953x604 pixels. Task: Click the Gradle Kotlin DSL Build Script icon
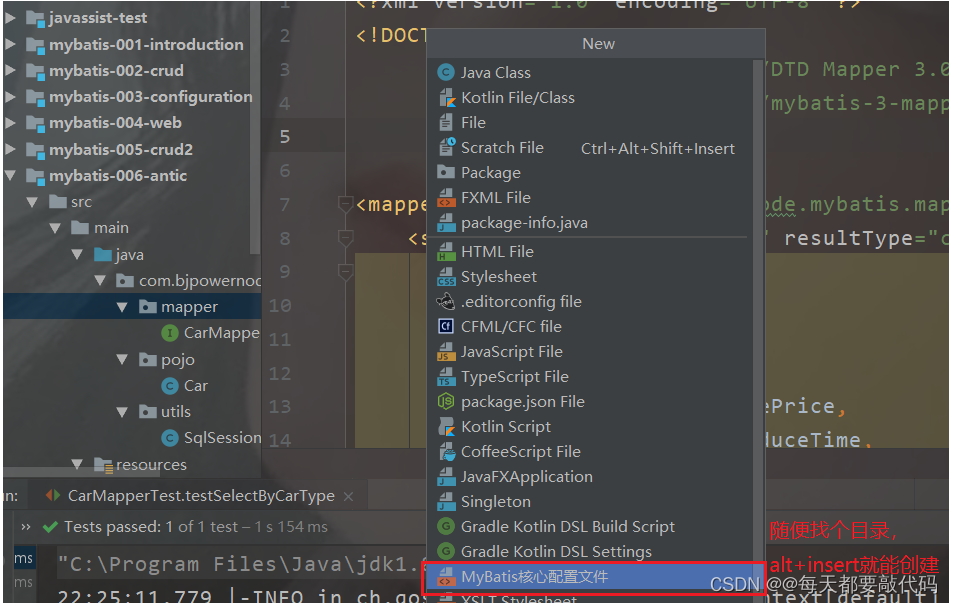click(x=446, y=526)
